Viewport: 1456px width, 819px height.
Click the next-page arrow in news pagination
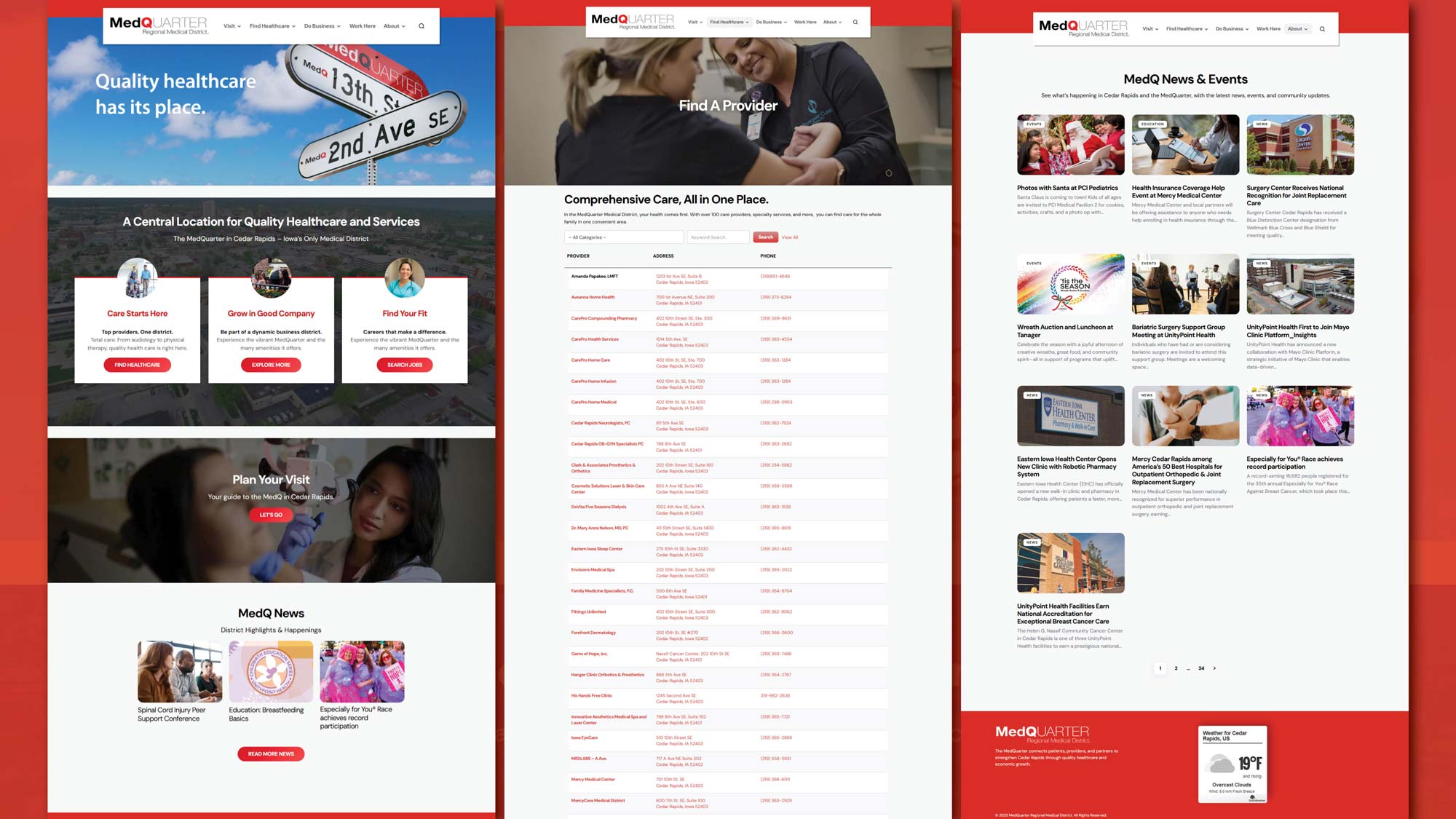tap(1214, 668)
